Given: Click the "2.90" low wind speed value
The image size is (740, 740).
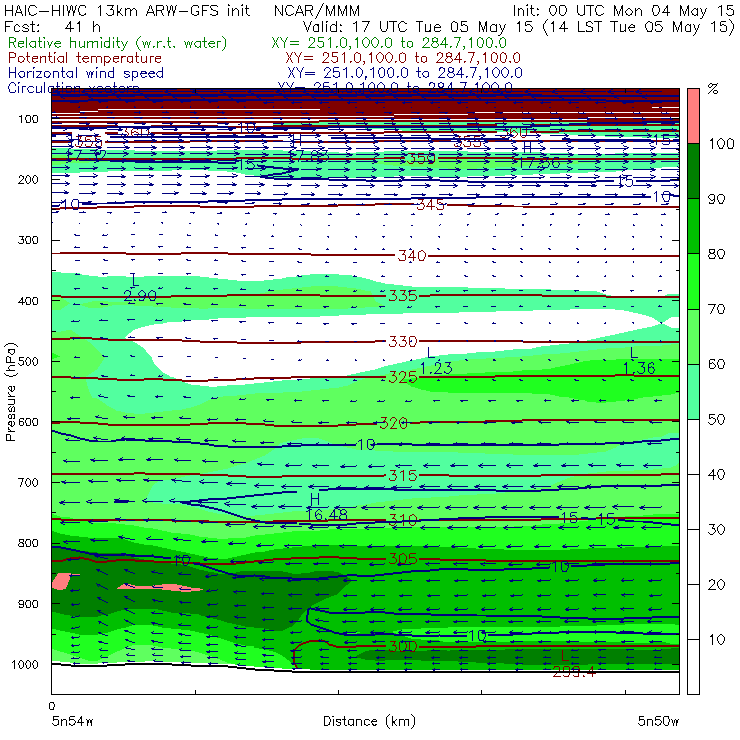Looking at the screenshot, I should 140,296.
